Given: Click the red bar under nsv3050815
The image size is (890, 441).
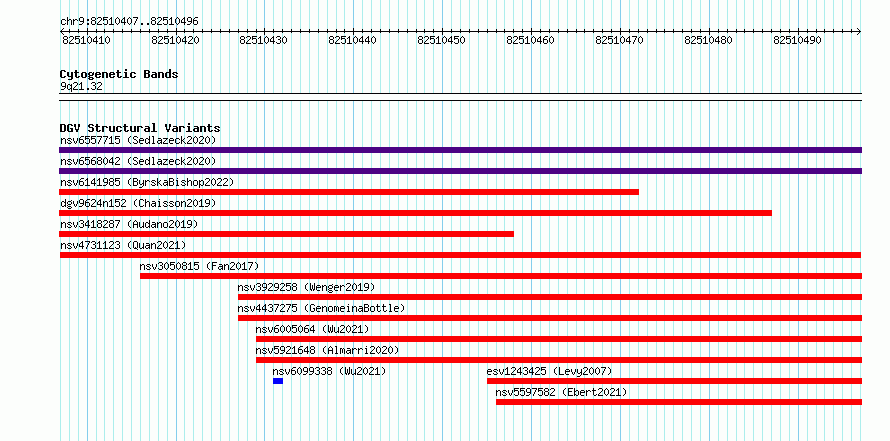Looking at the screenshot, I should point(501,276).
